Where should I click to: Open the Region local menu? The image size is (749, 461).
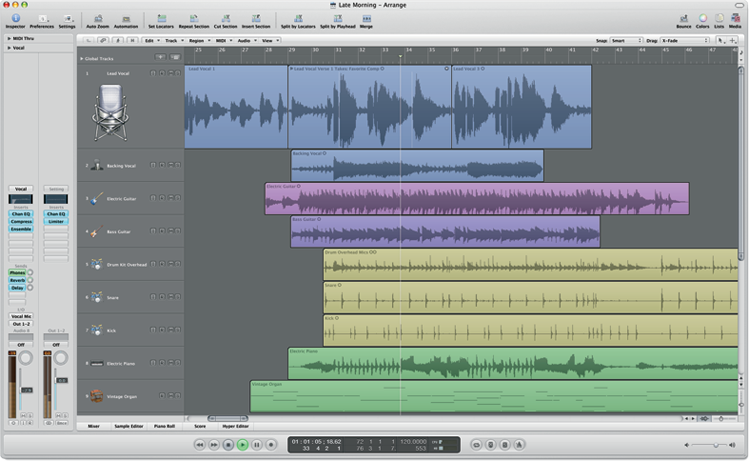pyautogui.click(x=199, y=40)
